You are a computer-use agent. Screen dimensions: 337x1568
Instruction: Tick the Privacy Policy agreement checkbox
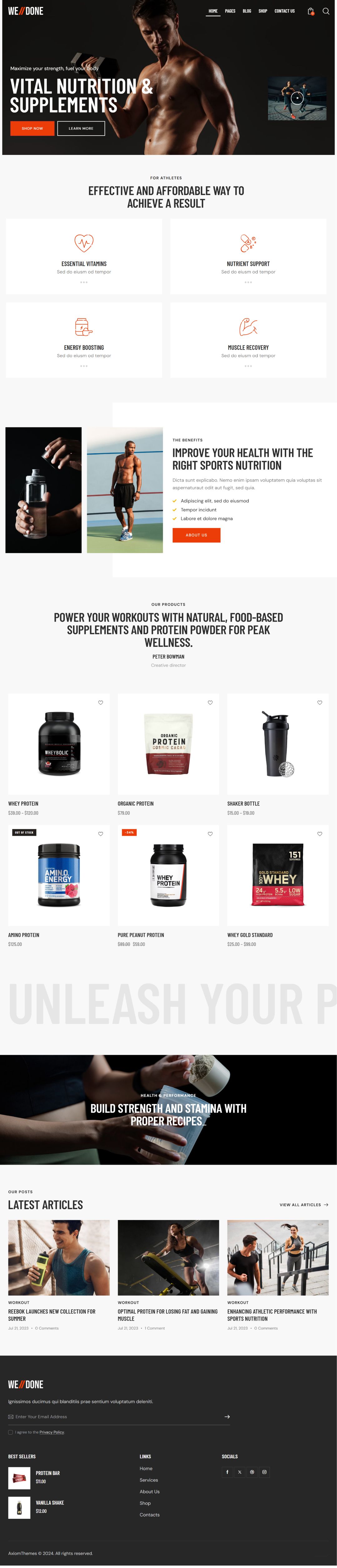(x=10, y=1432)
